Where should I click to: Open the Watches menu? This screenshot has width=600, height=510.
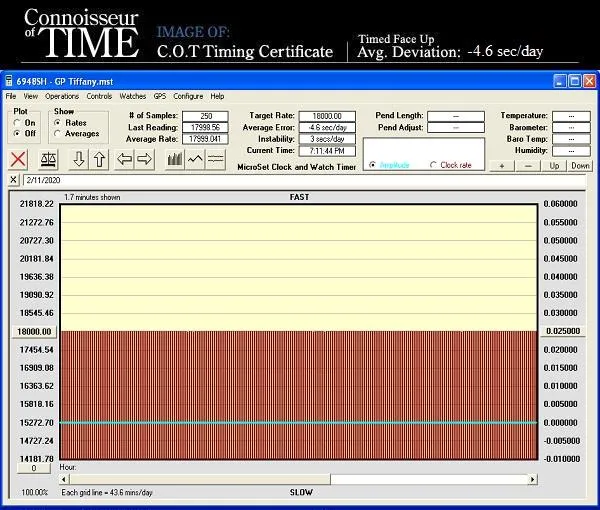(x=133, y=96)
